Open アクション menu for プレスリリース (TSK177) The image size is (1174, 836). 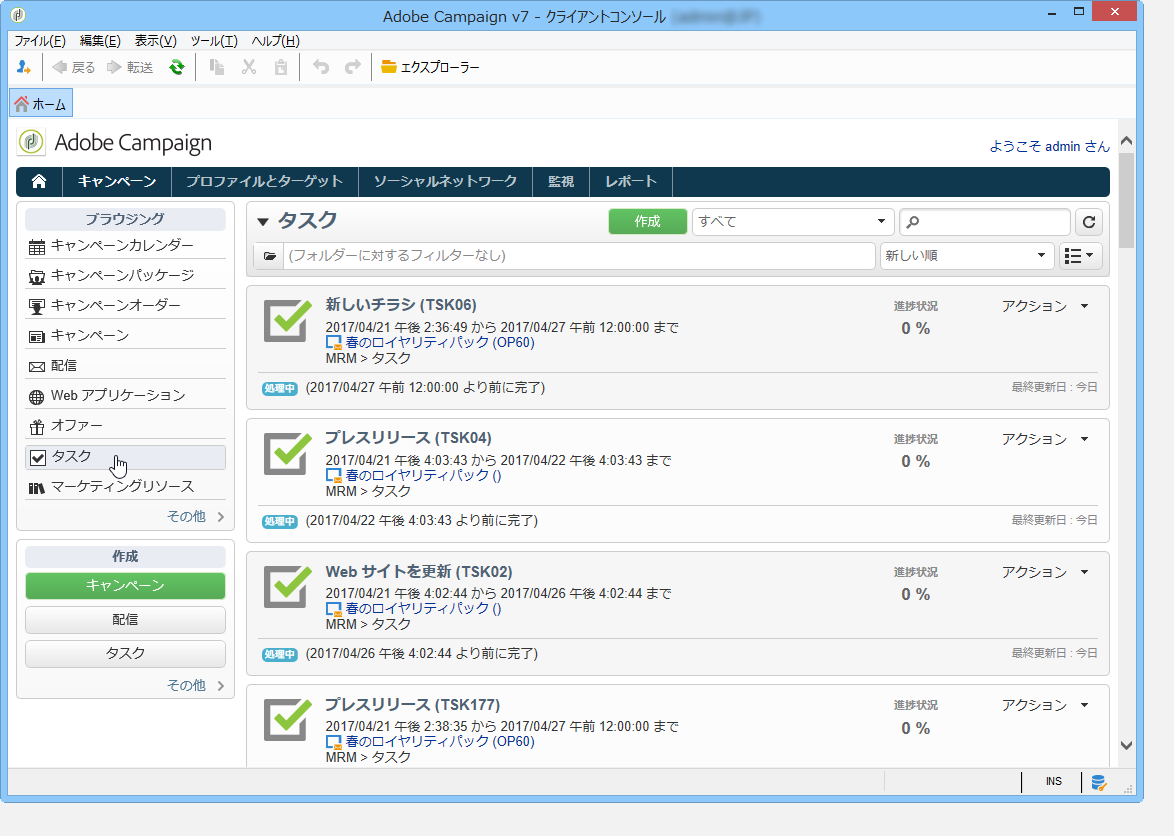[x=1045, y=706]
